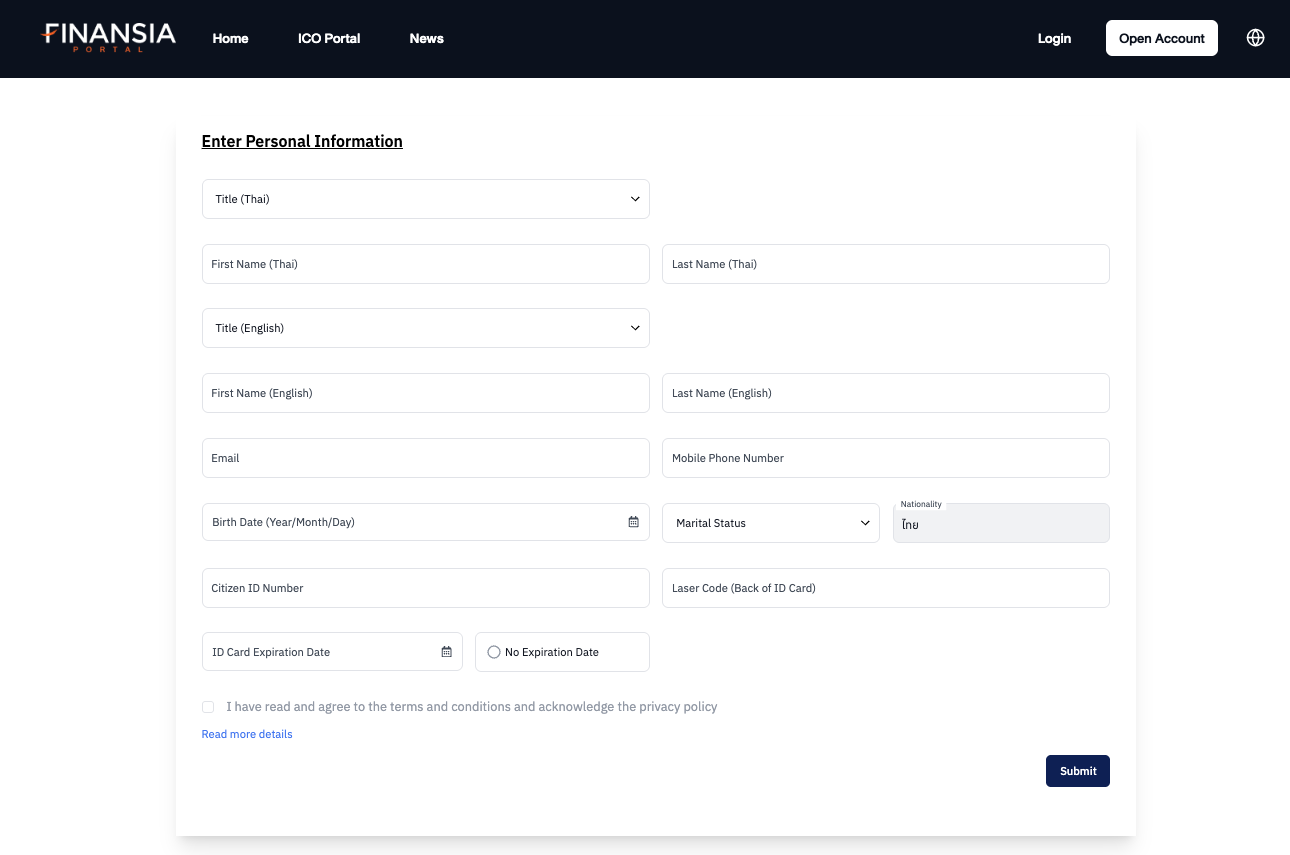Expand the Title (Thai) dropdown

pyautogui.click(x=425, y=199)
